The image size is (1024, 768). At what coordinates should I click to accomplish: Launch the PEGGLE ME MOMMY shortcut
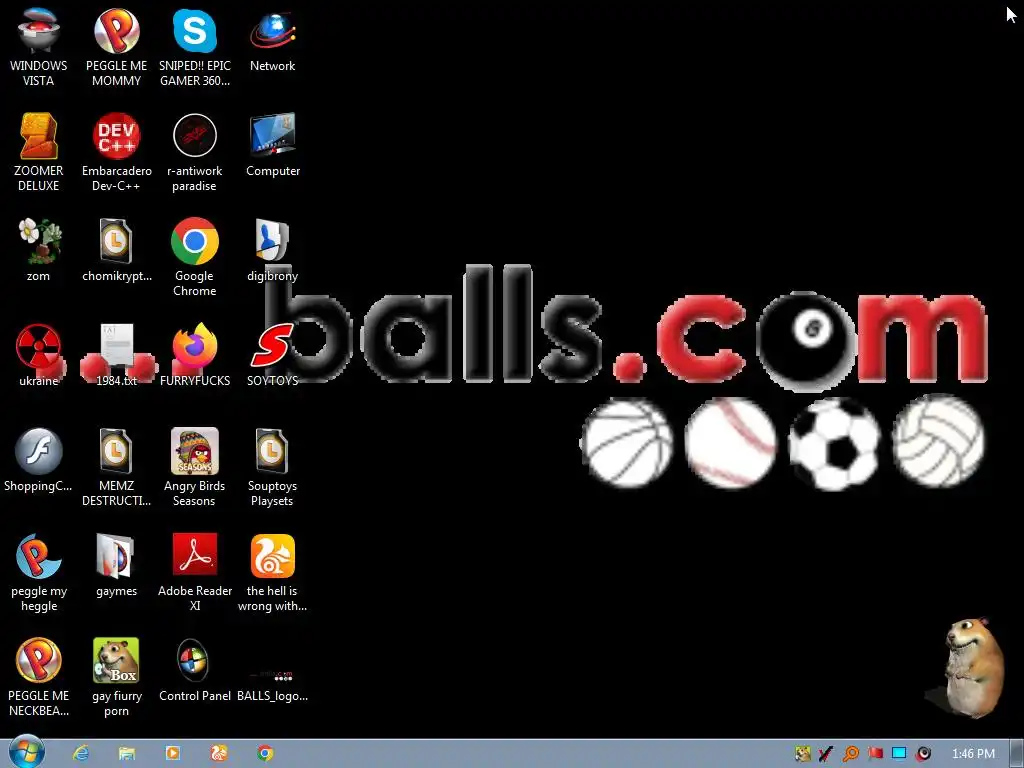pyautogui.click(x=116, y=47)
